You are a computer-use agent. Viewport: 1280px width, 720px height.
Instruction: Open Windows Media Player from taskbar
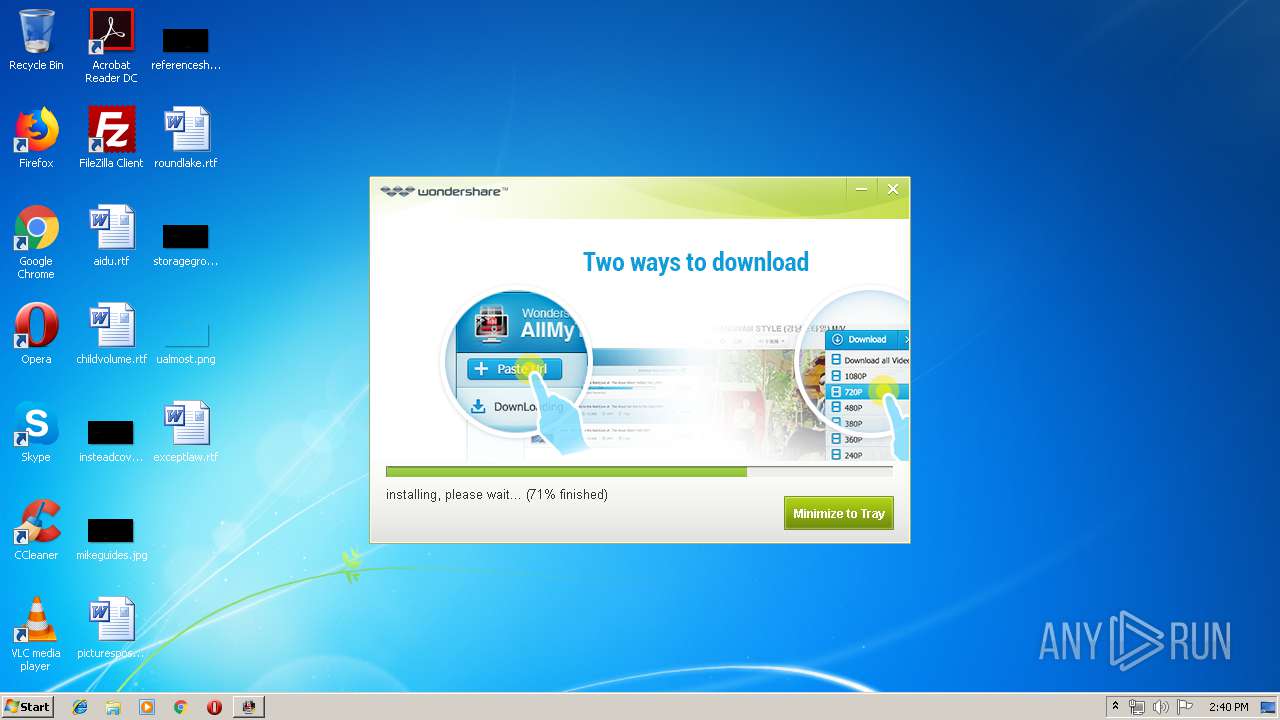[x=147, y=707]
